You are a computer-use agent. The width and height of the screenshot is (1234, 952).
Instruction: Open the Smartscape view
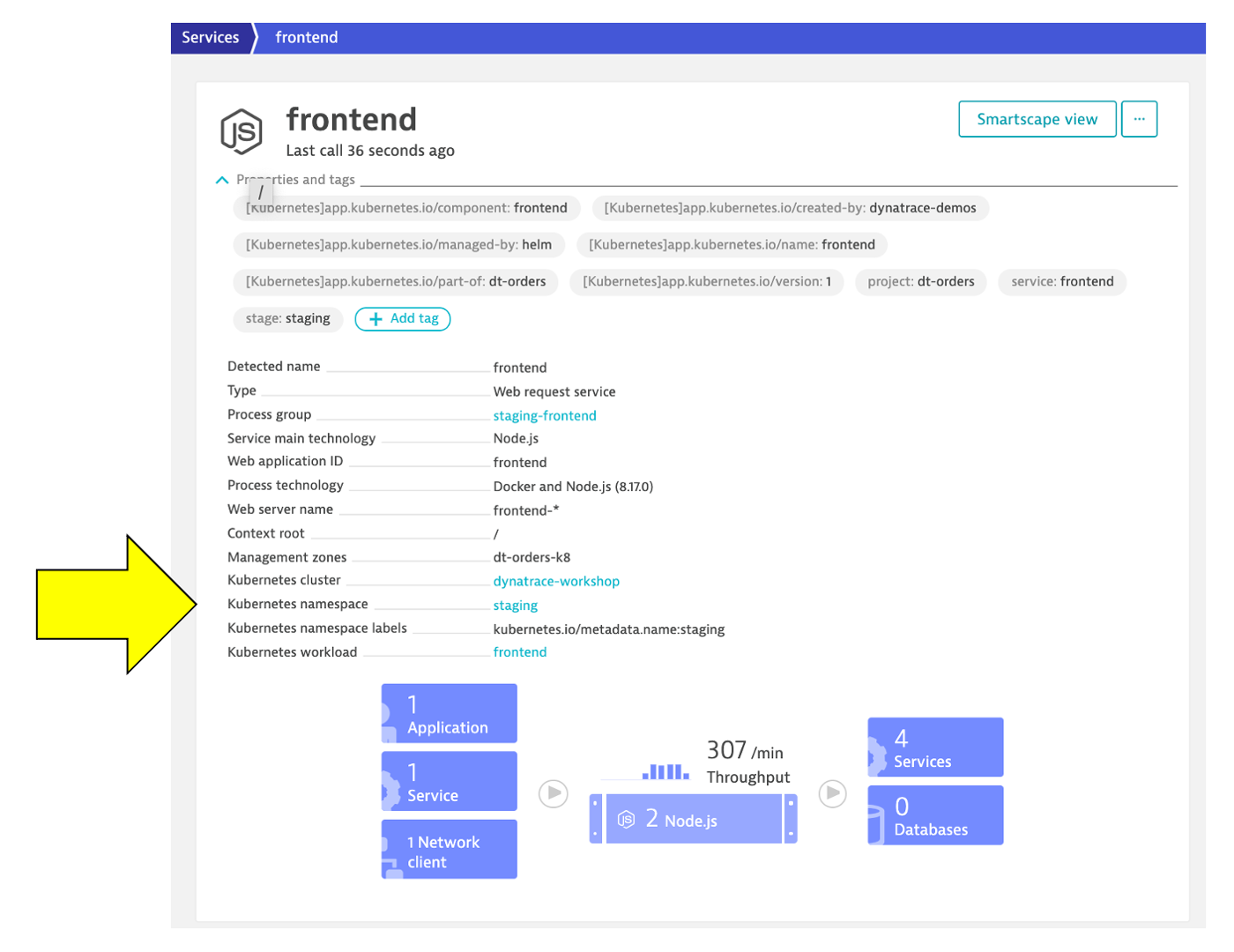coord(1037,119)
